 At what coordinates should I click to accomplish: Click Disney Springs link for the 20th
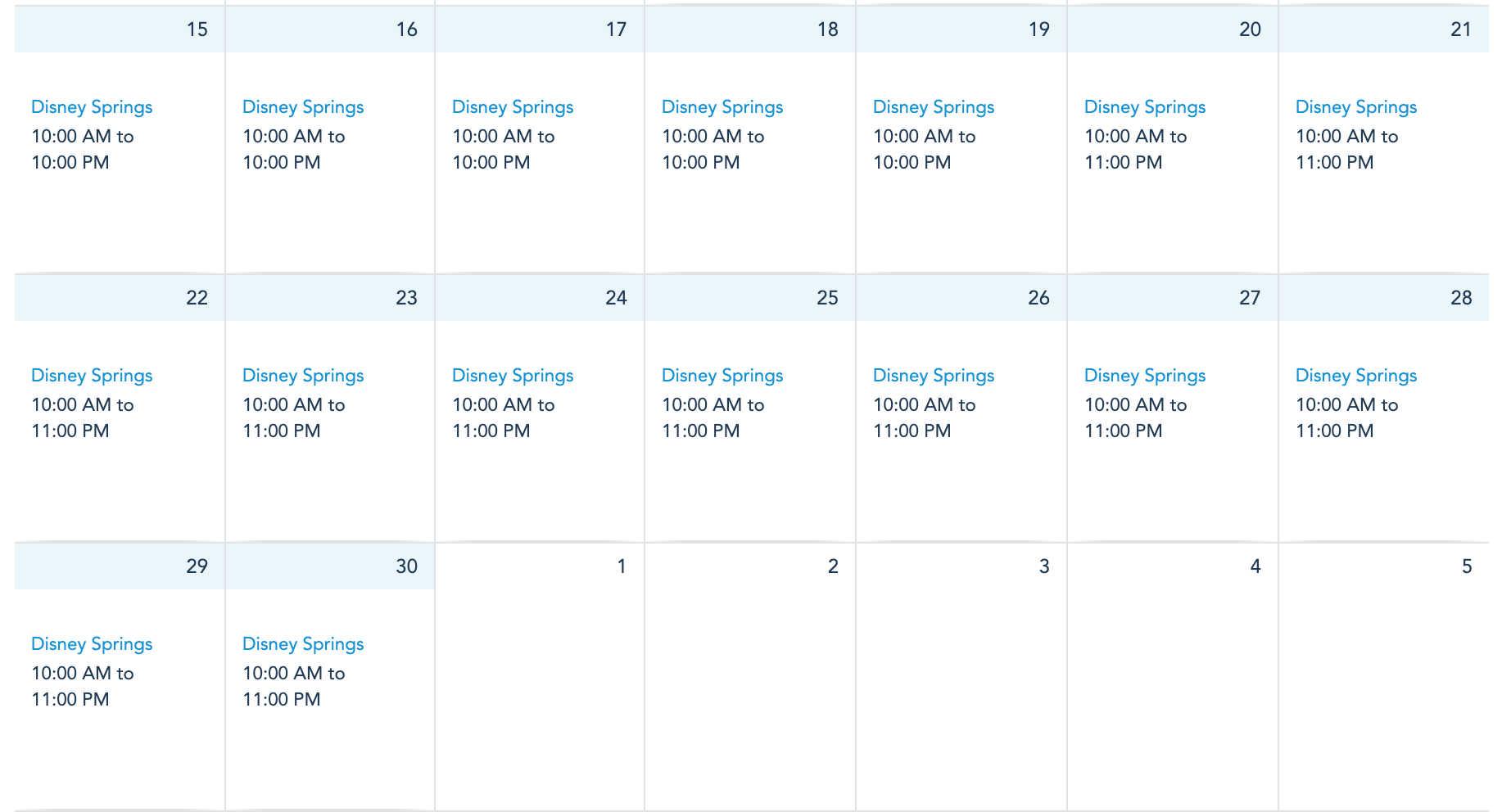(x=1145, y=107)
